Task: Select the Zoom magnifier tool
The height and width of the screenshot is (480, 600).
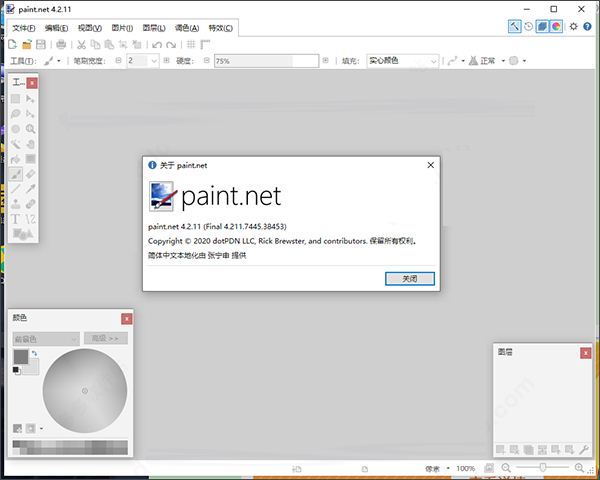Action: click(30, 129)
